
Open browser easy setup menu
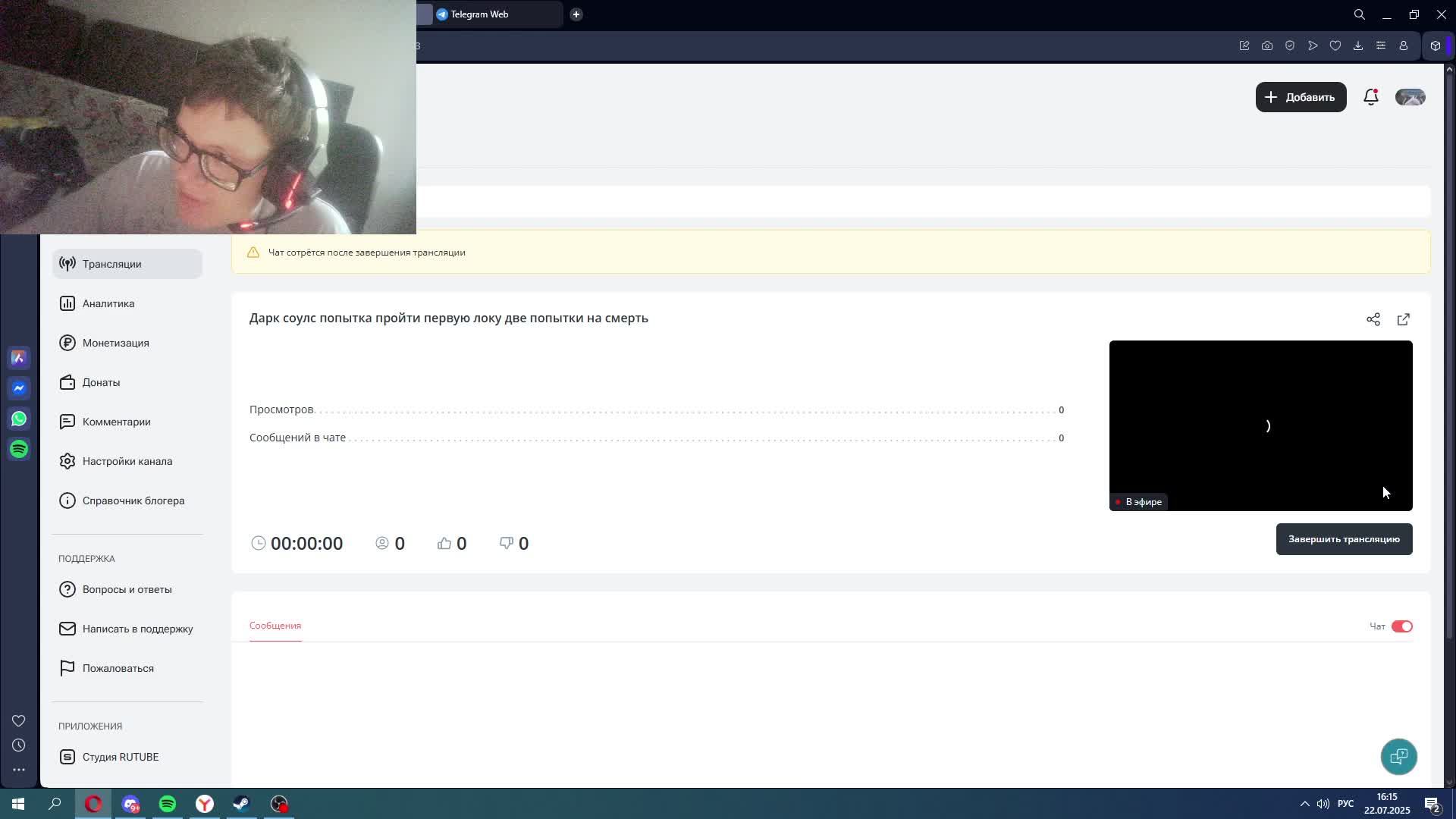pyautogui.click(x=1380, y=45)
